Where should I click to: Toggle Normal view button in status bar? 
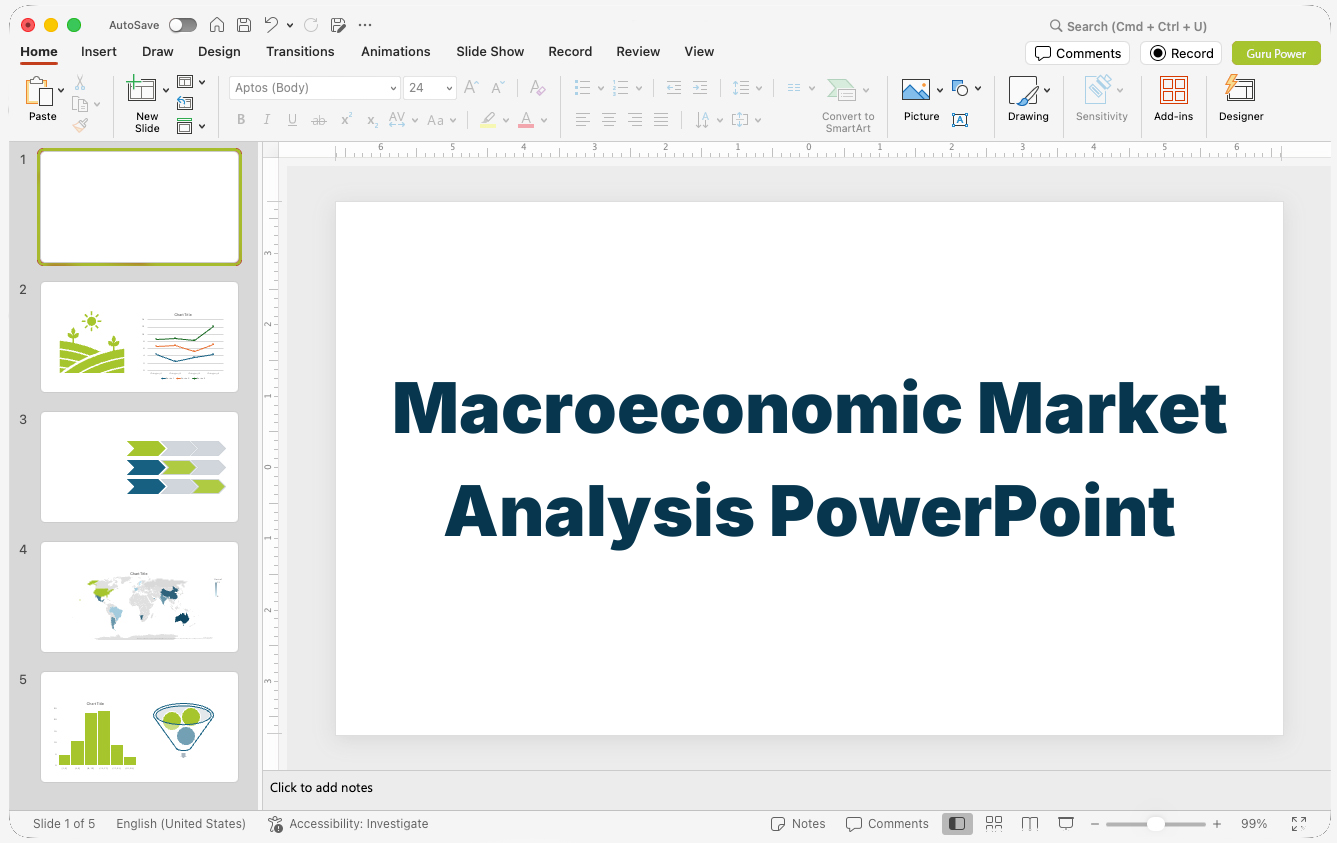[957, 824]
